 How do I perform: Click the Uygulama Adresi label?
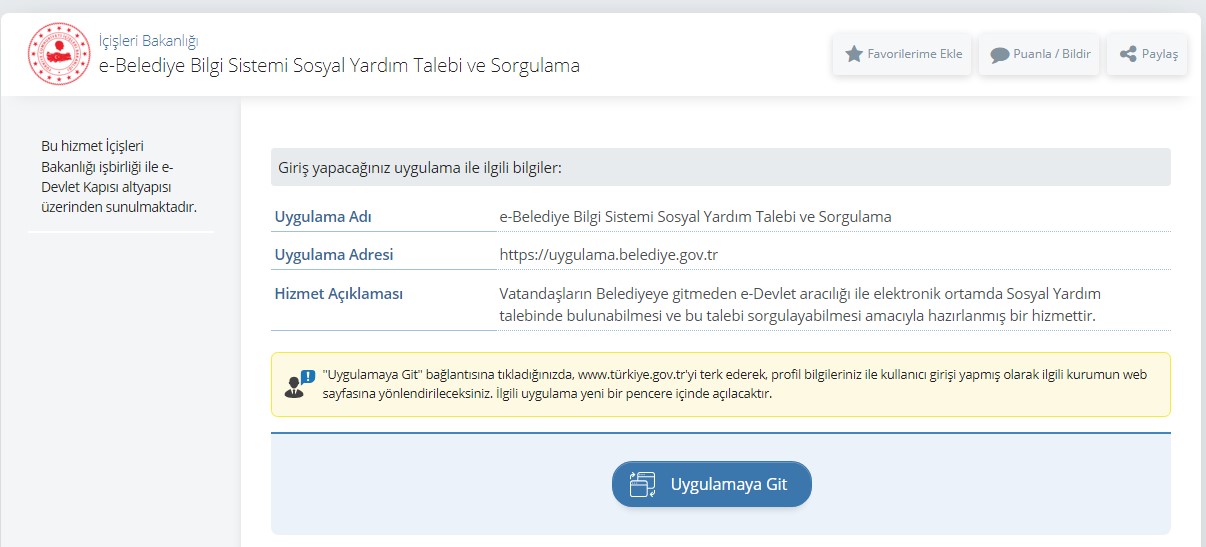point(334,254)
